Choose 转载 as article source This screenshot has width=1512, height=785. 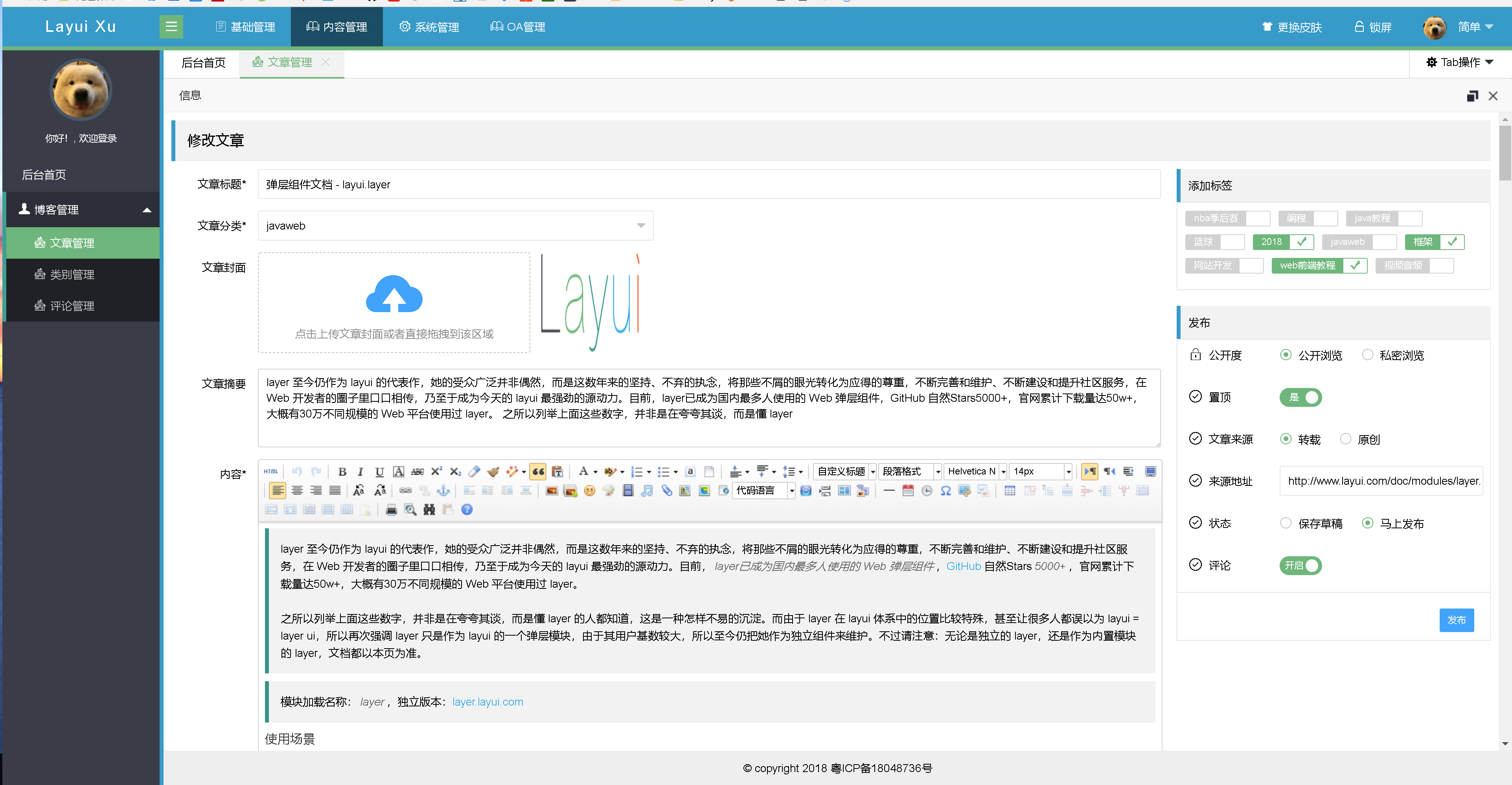tap(1300, 439)
